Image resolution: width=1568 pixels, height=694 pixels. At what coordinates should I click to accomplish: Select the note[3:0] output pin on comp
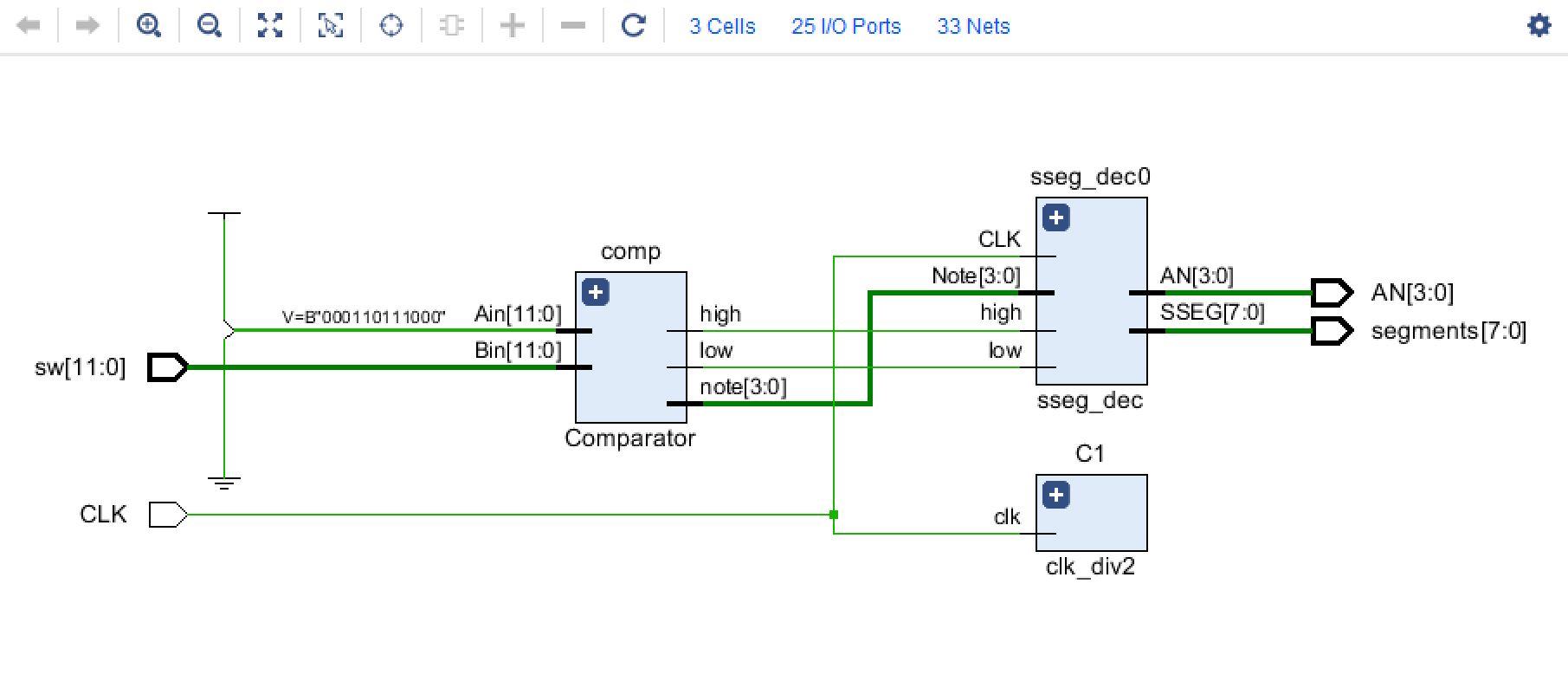[x=743, y=386]
